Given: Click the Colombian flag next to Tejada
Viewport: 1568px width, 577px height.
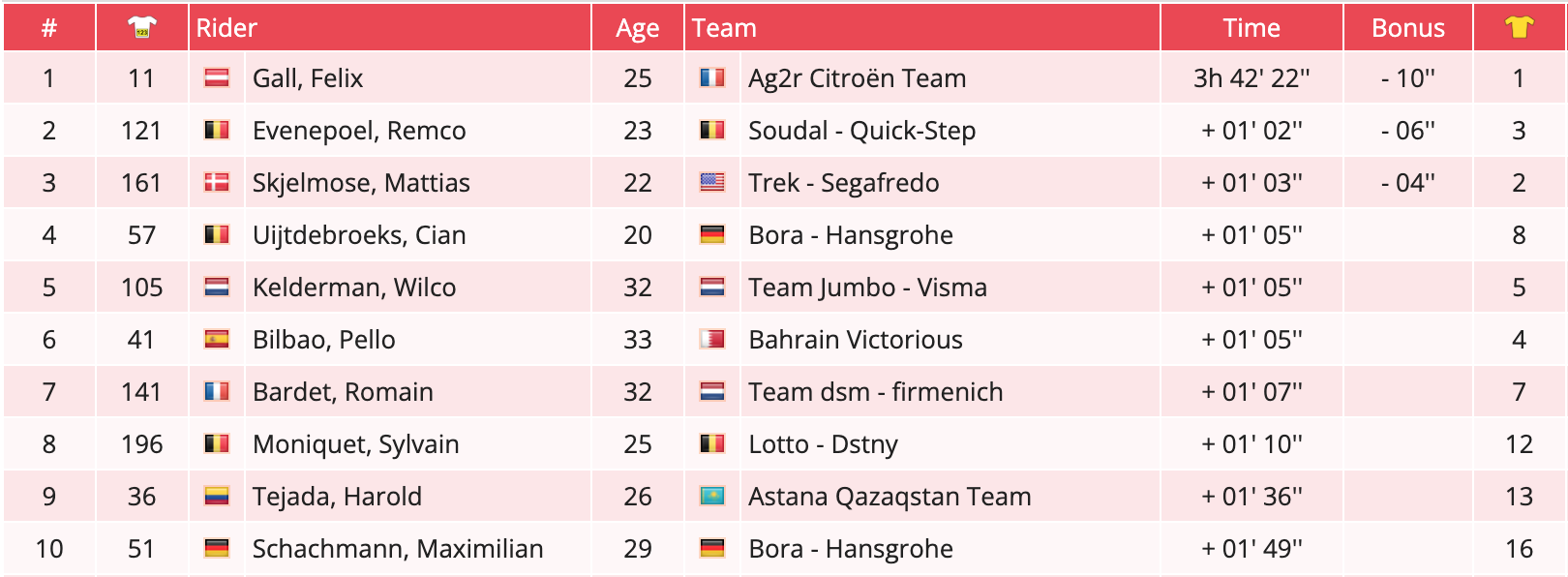Looking at the screenshot, I should coord(217,497).
